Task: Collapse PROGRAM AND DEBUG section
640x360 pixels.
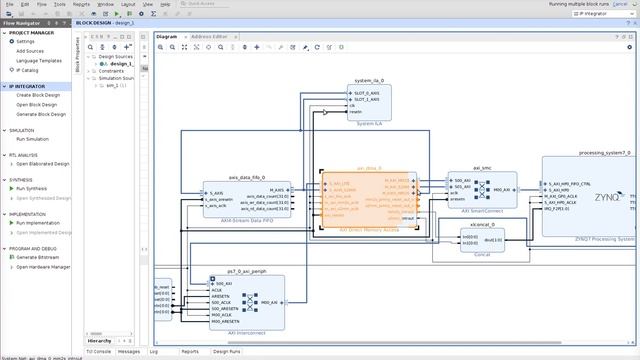Action: click(5, 249)
